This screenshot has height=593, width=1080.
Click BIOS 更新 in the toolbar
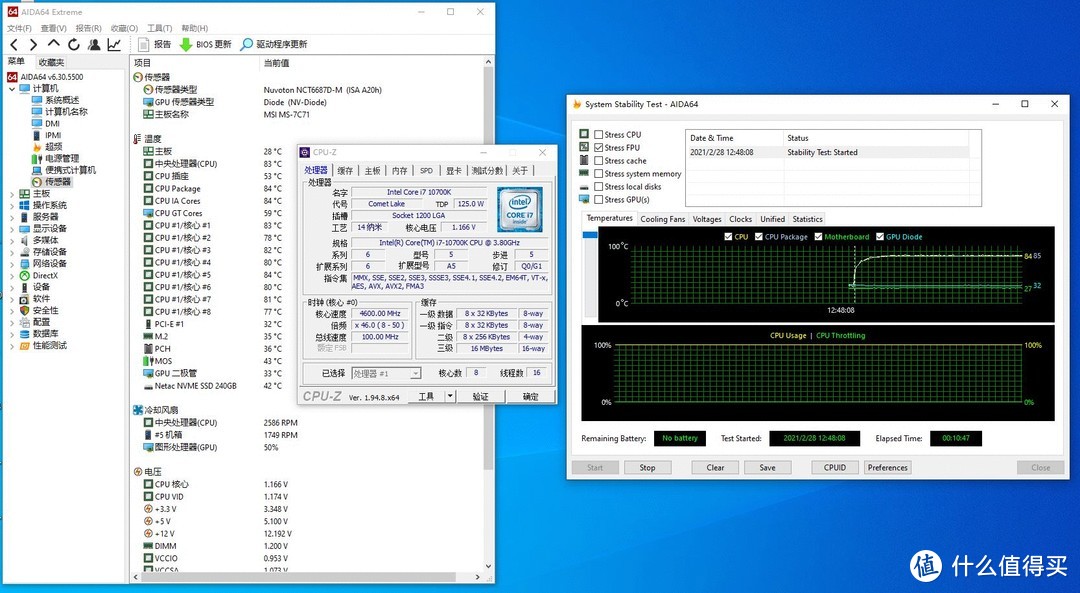pos(205,44)
